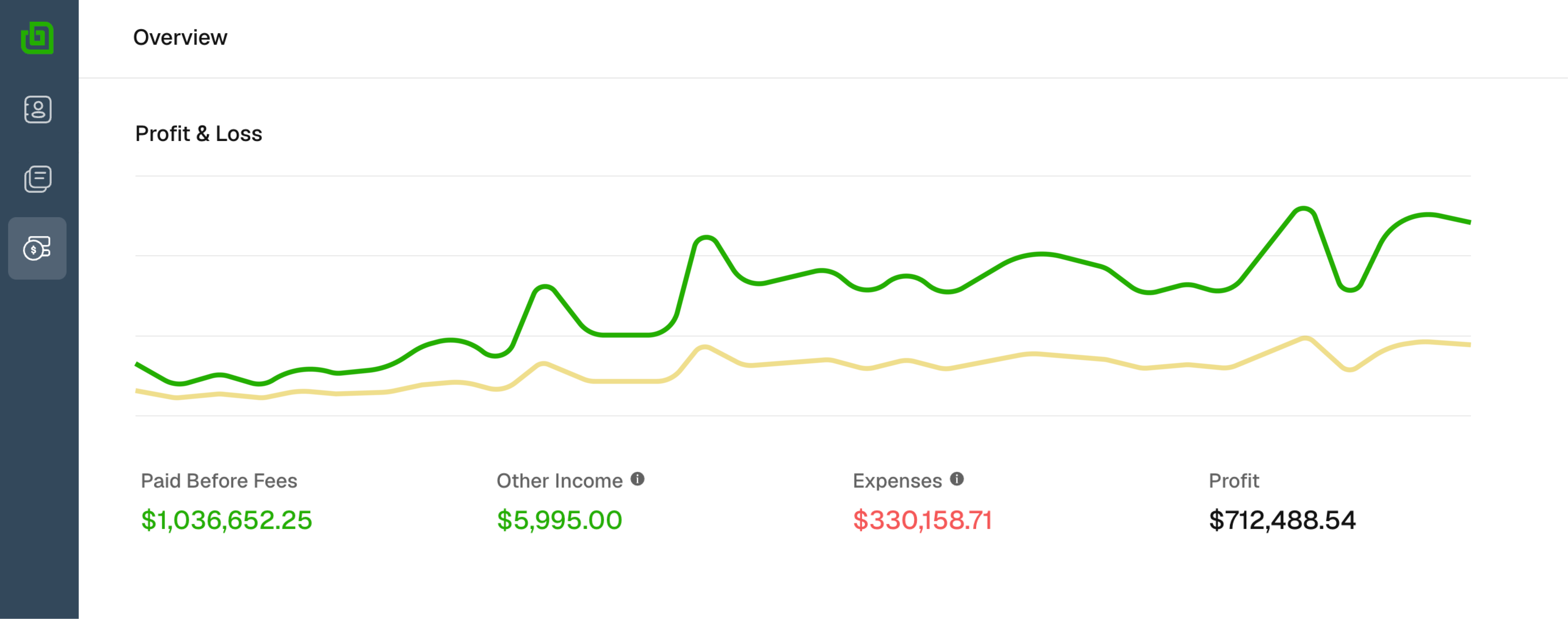The width and height of the screenshot is (1568, 619).
Task: Click the Other Income label text
Action: coord(560,481)
